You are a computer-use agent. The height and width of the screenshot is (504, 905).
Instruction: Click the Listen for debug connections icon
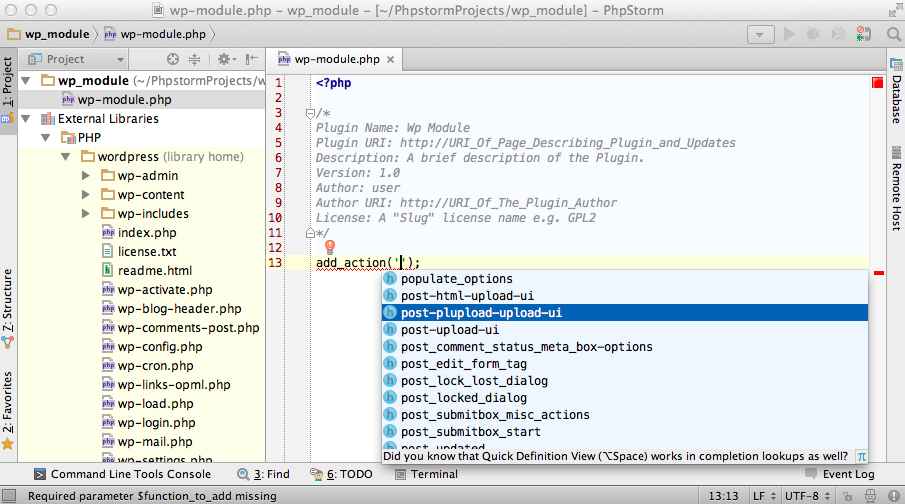[x=863, y=34]
